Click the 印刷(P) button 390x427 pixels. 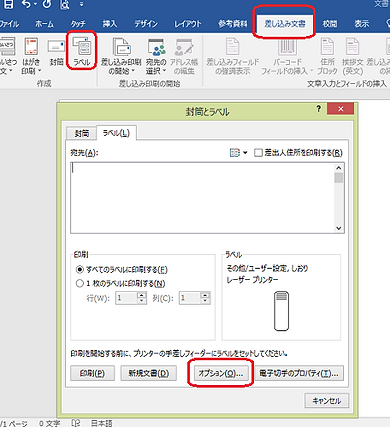(92, 373)
